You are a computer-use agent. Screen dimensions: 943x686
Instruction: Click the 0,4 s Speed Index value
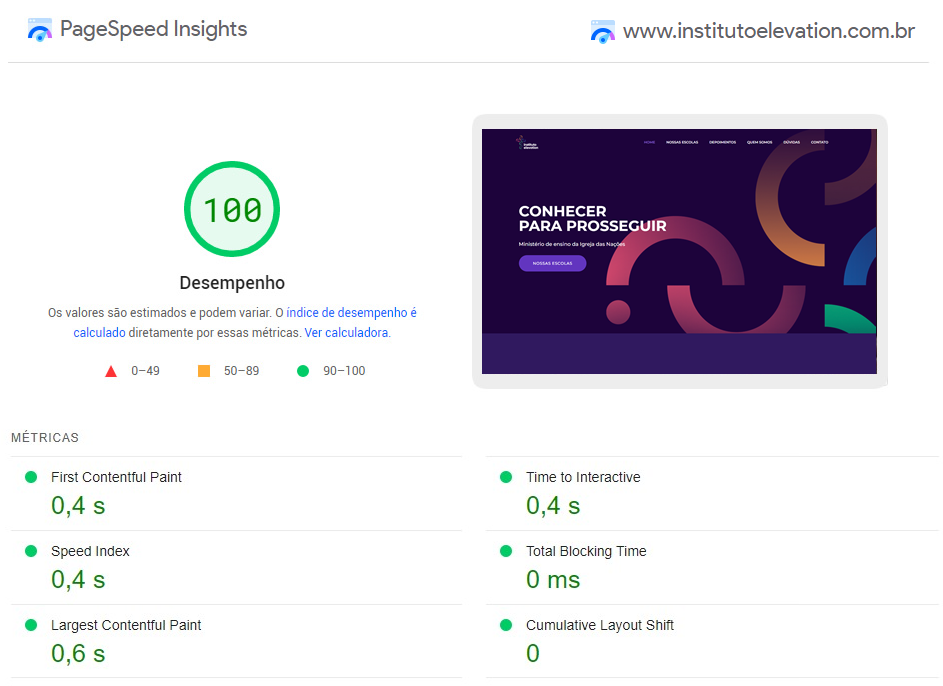pyautogui.click(x=78, y=580)
